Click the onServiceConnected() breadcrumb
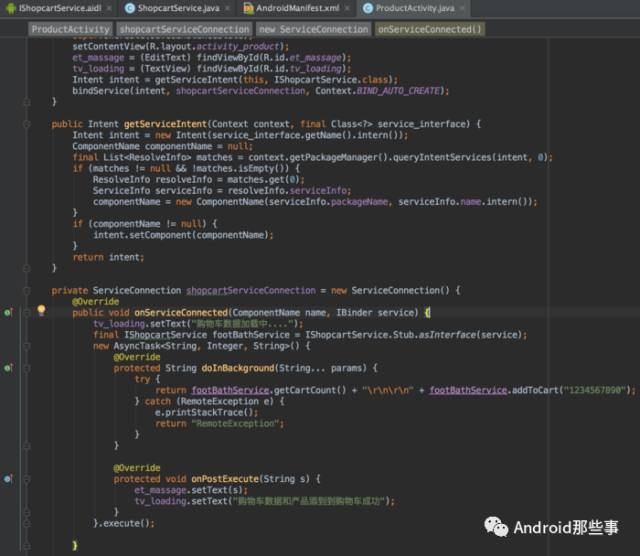This screenshot has height=556, width=640. pyautogui.click(x=430, y=29)
